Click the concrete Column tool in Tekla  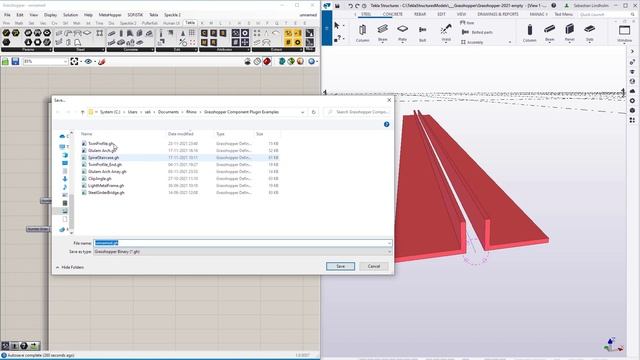pyautogui.click(x=529, y=33)
